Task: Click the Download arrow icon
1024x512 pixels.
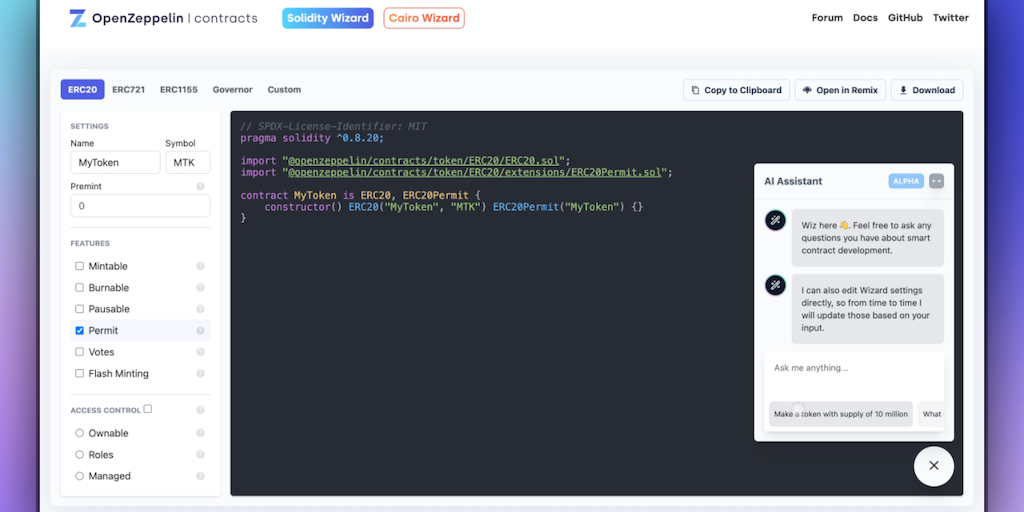Action: pyautogui.click(x=904, y=90)
